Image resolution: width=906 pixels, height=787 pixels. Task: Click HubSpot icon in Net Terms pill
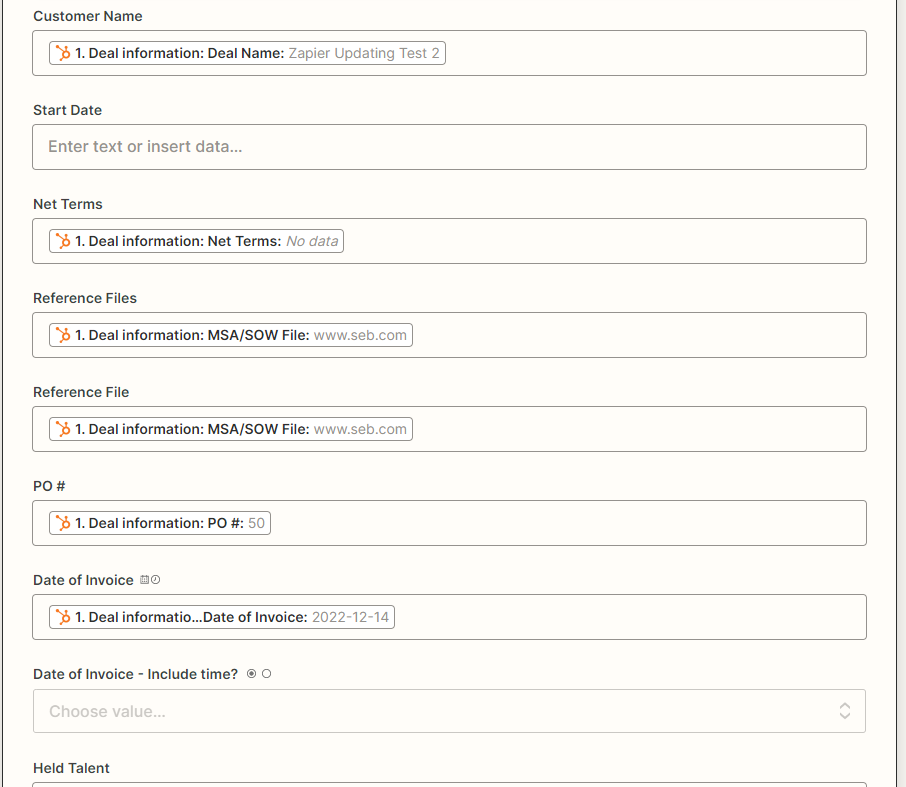[x=63, y=241]
